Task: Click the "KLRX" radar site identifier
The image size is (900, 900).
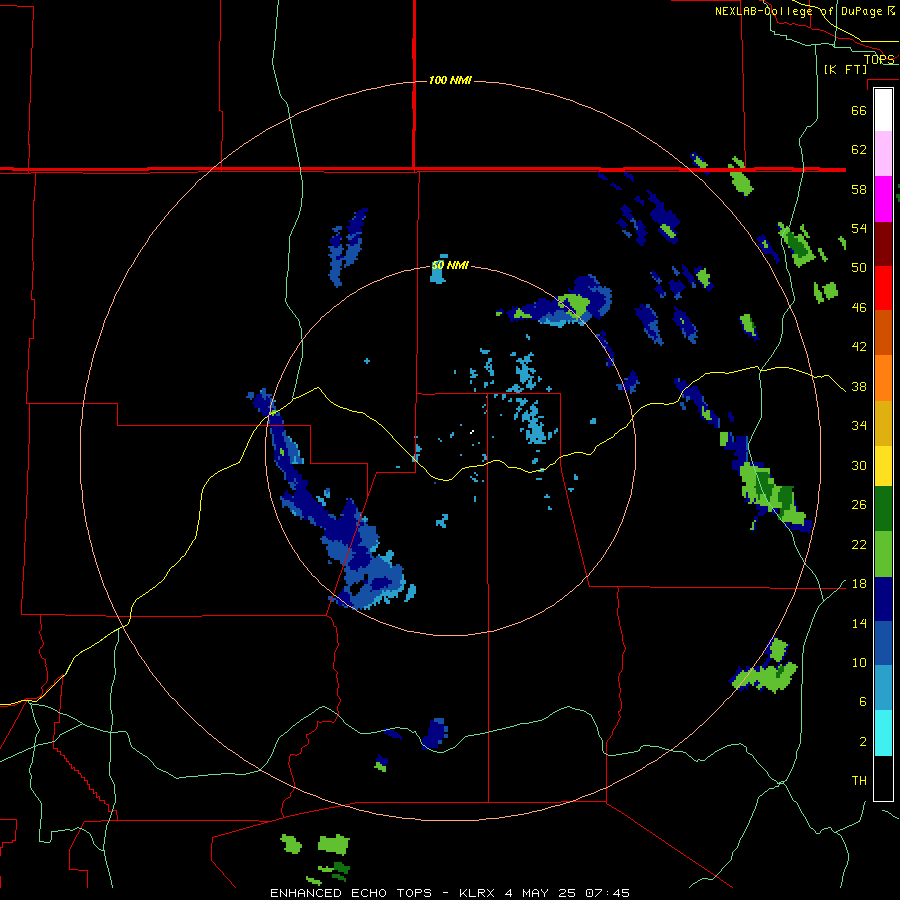Action: pos(478,893)
